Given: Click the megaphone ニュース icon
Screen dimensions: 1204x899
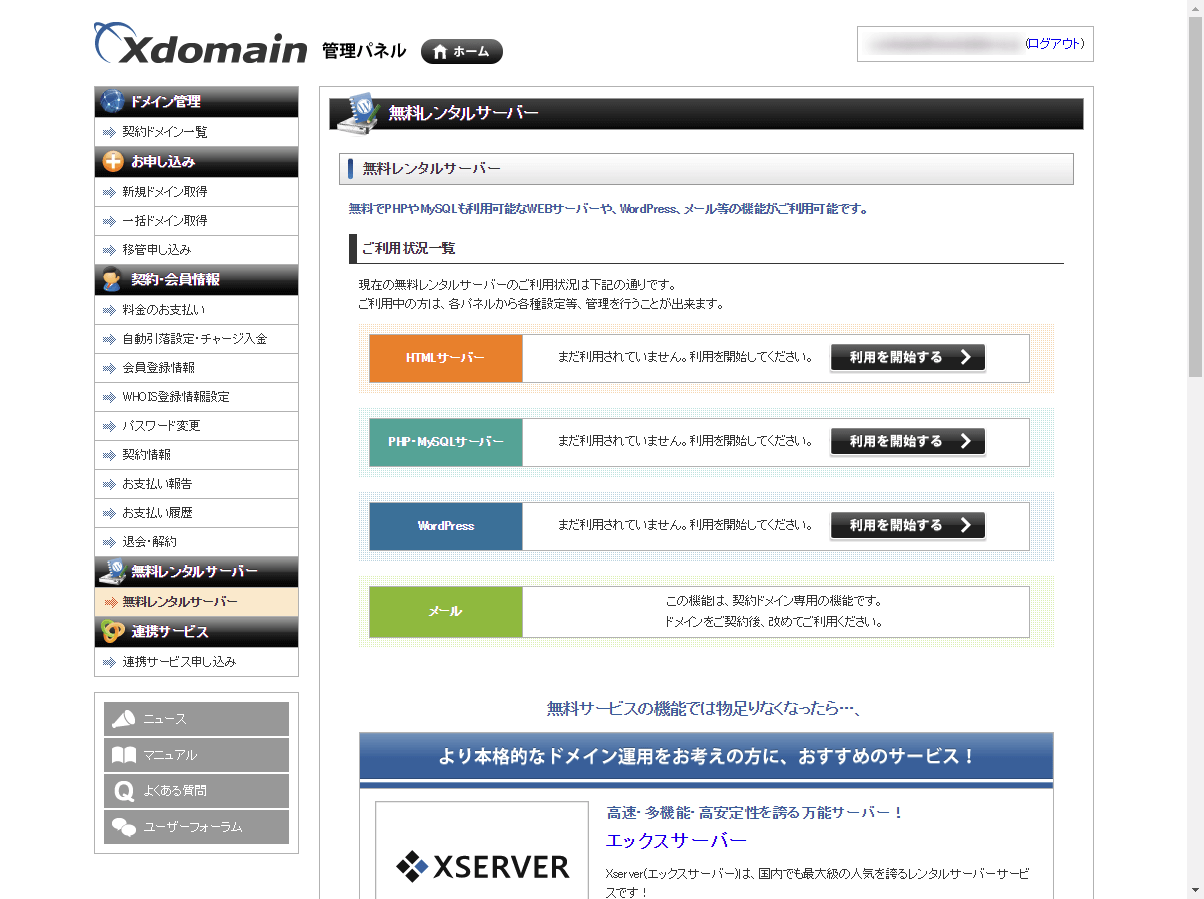Looking at the screenshot, I should (x=124, y=719).
